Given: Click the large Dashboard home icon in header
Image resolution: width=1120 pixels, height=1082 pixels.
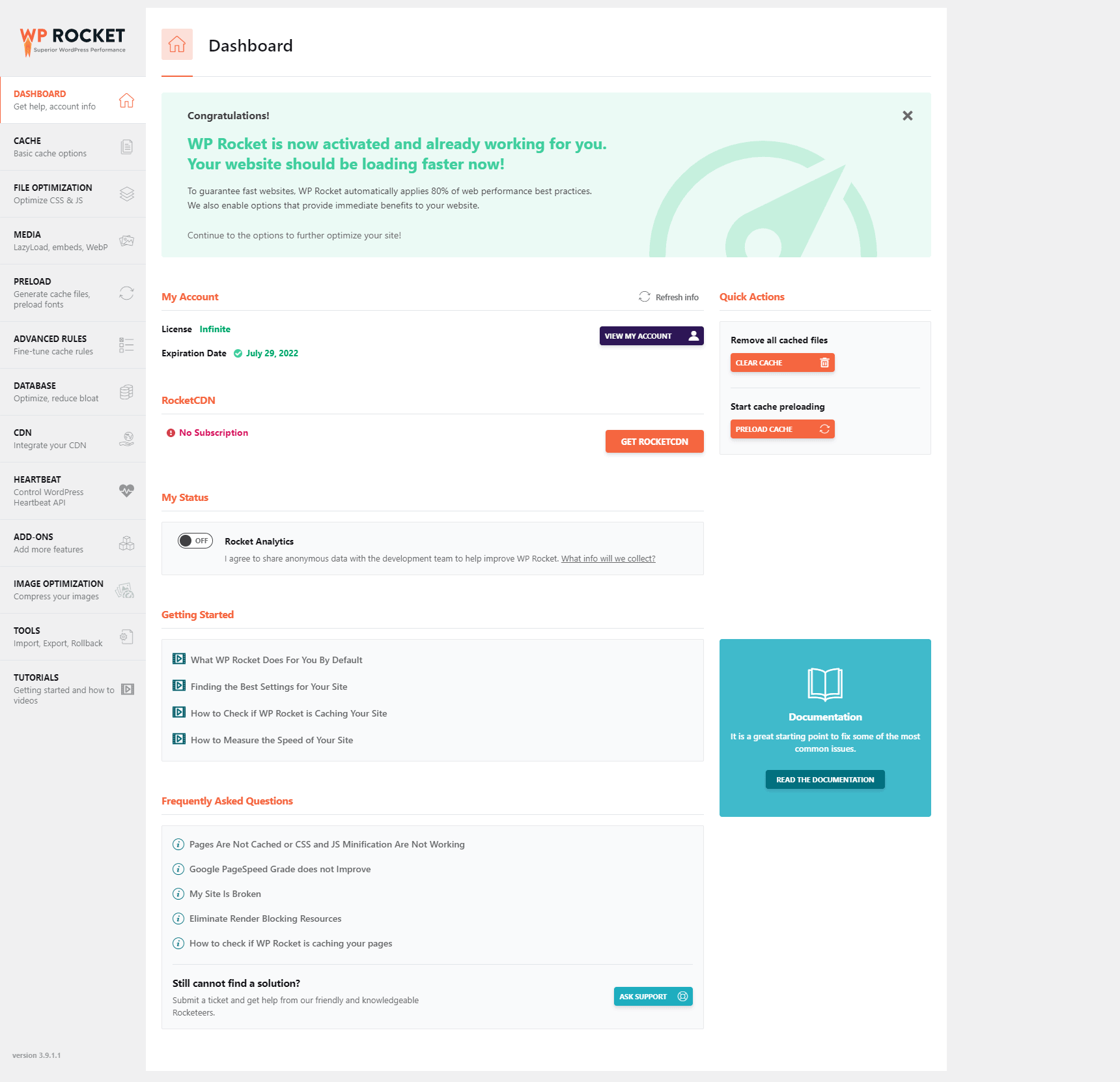Looking at the screenshot, I should 177,44.
